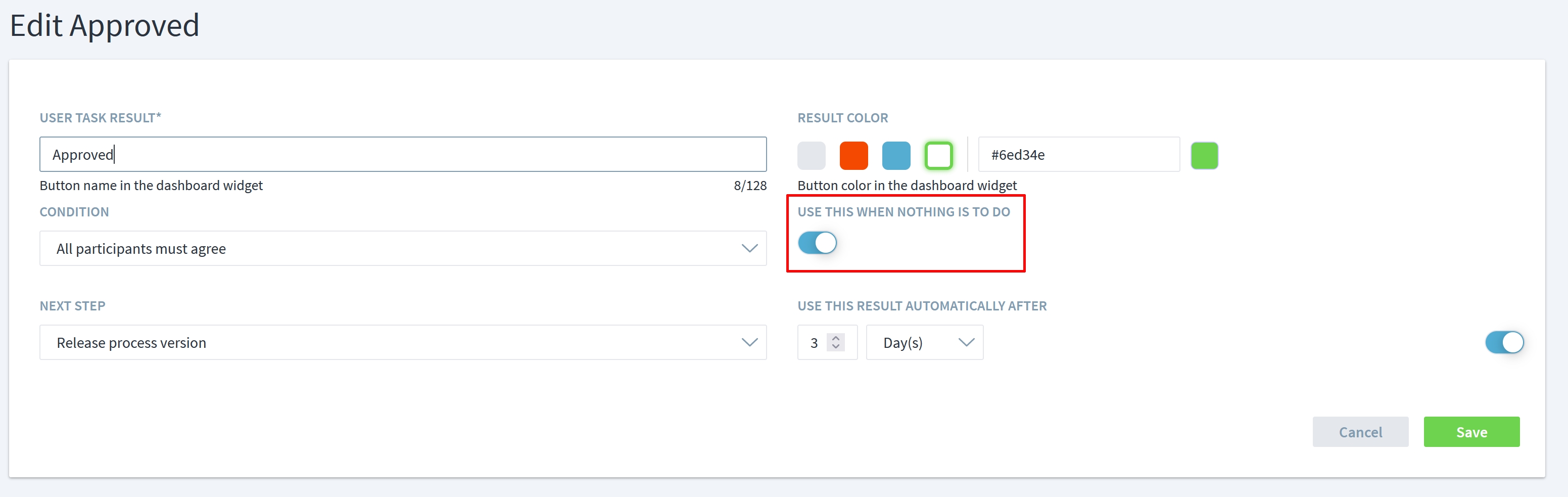Open the Next Step dropdown

(402, 342)
